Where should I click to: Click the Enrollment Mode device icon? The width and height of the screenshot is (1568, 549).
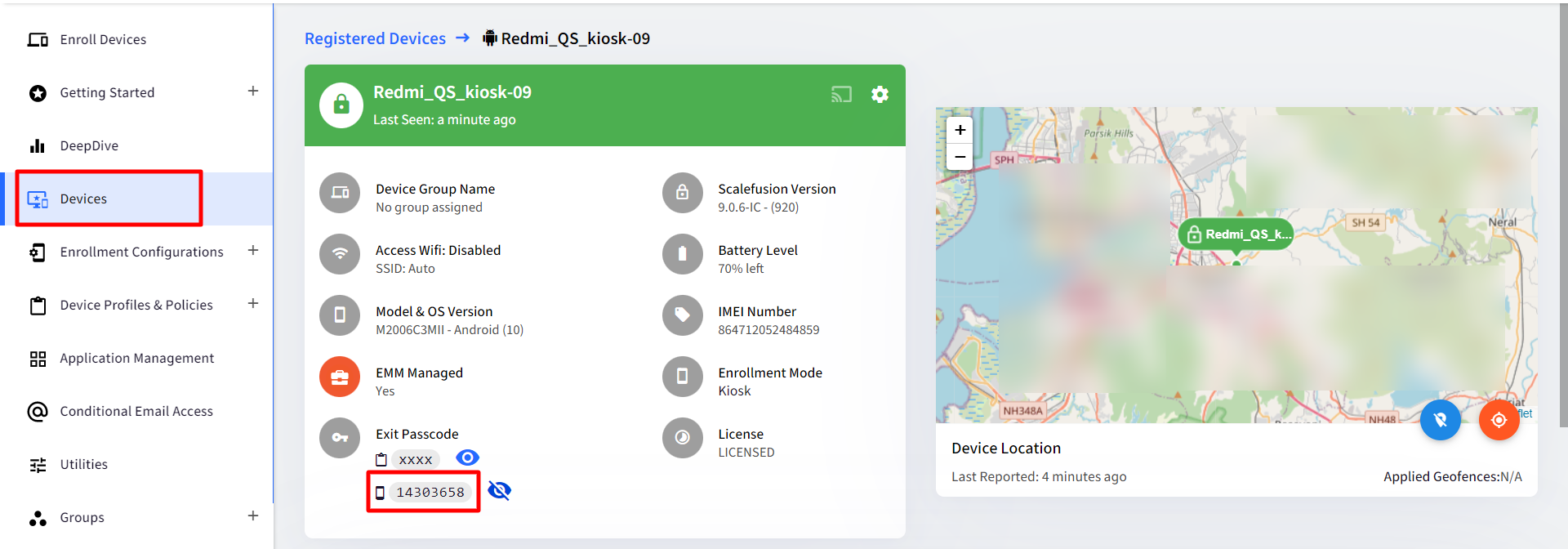click(x=683, y=377)
